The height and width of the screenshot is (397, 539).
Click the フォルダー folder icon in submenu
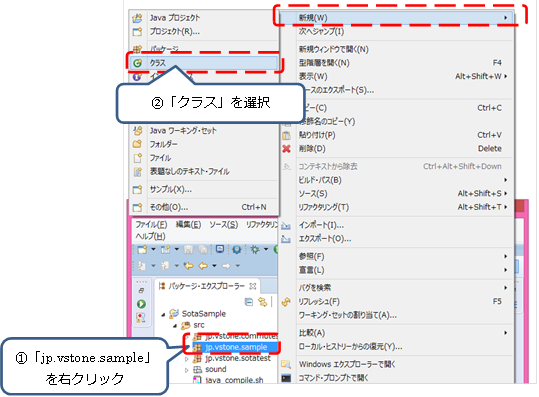point(137,144)
